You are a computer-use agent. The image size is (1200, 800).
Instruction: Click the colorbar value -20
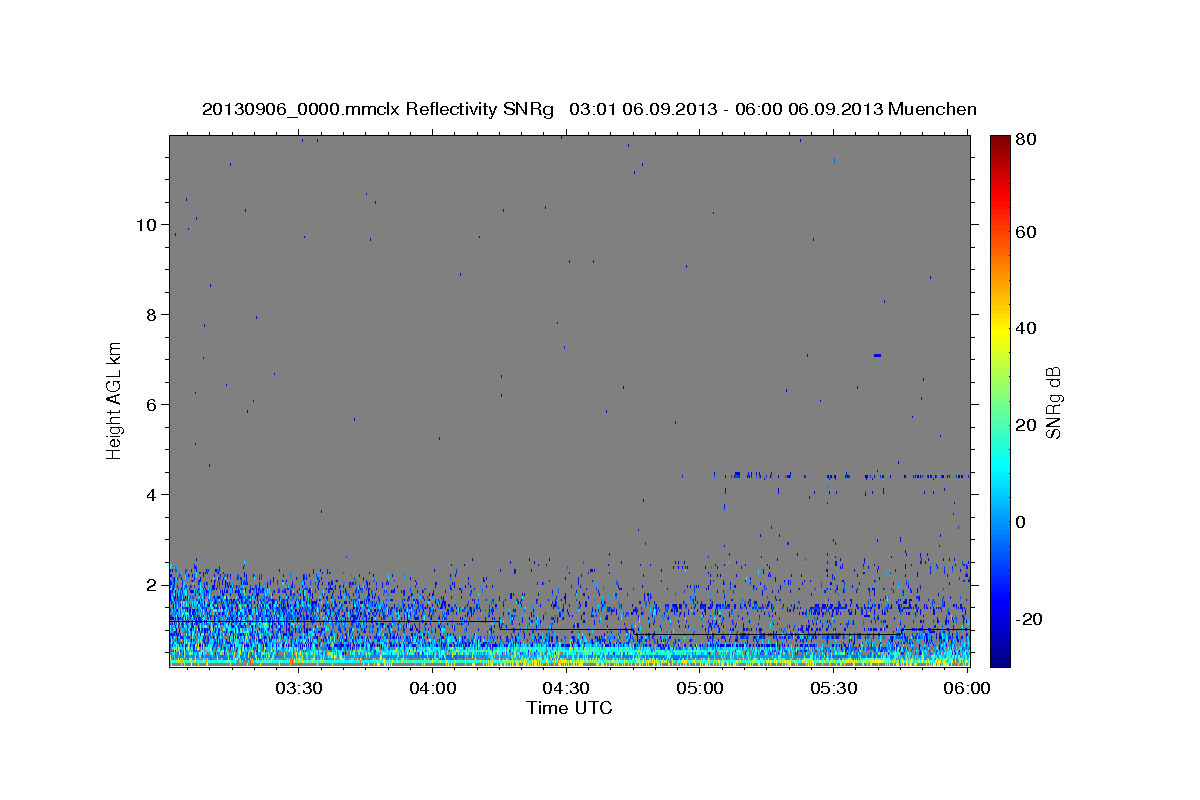[x=1030, y=619]
